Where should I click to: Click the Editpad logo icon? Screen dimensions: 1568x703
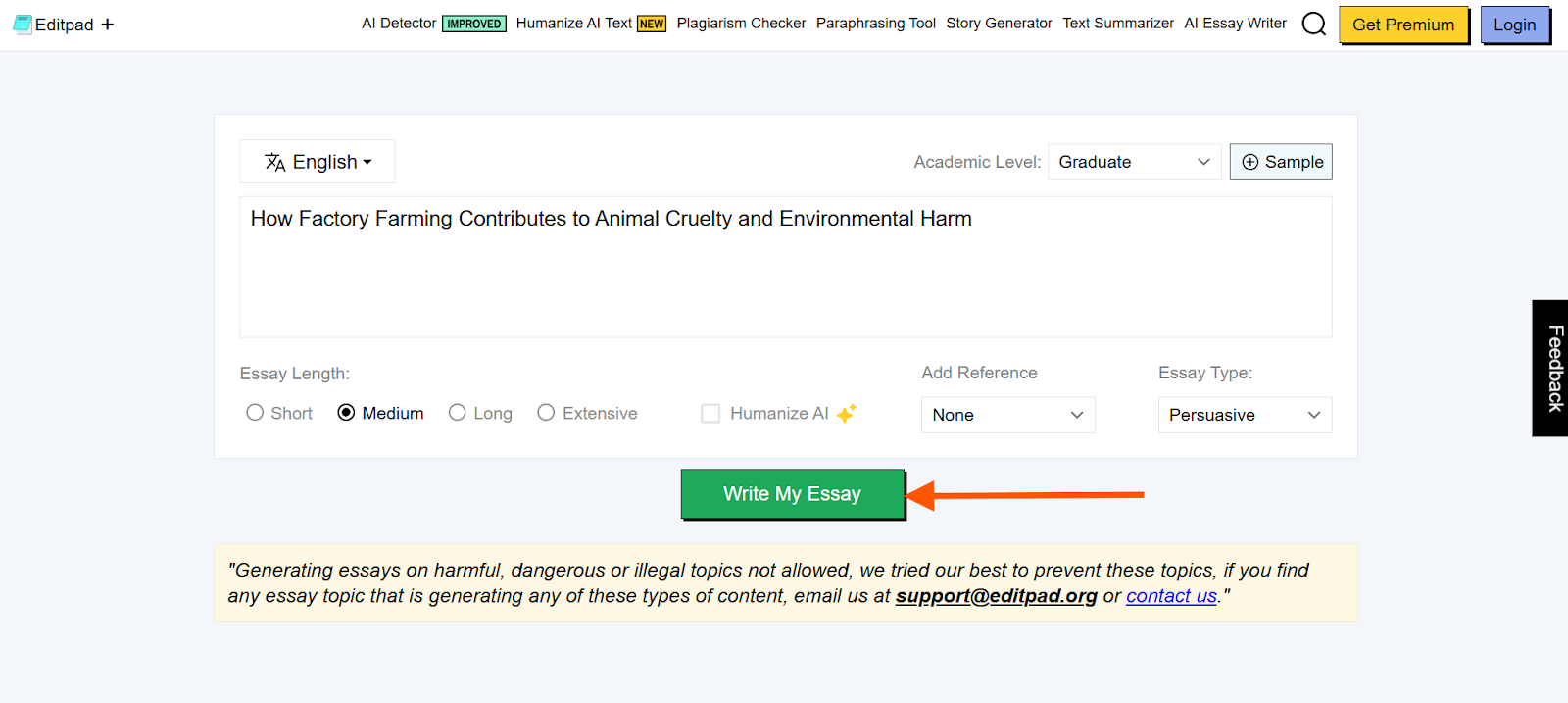tap(23, 25)
